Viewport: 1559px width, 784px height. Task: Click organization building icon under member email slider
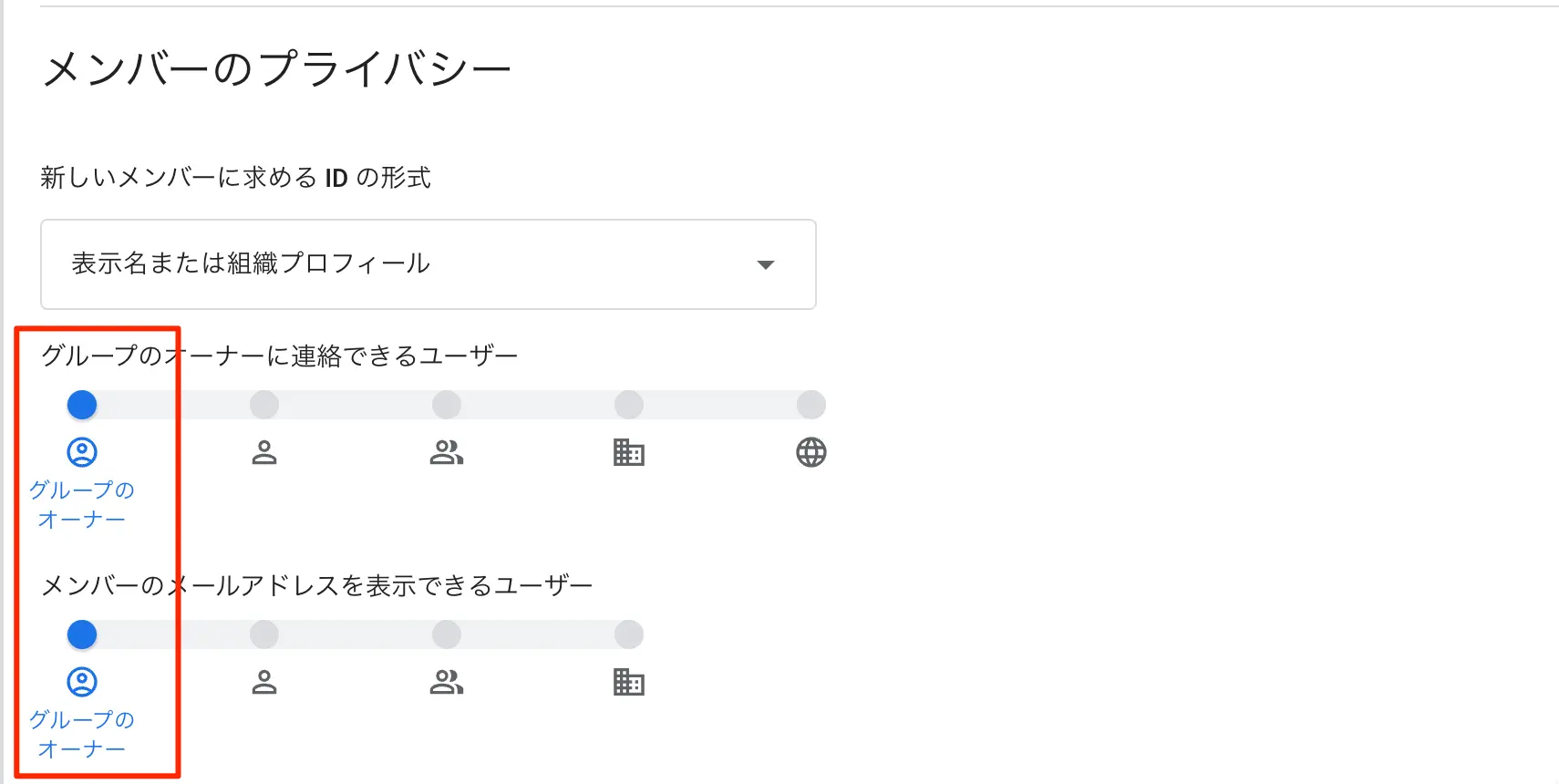629,682
